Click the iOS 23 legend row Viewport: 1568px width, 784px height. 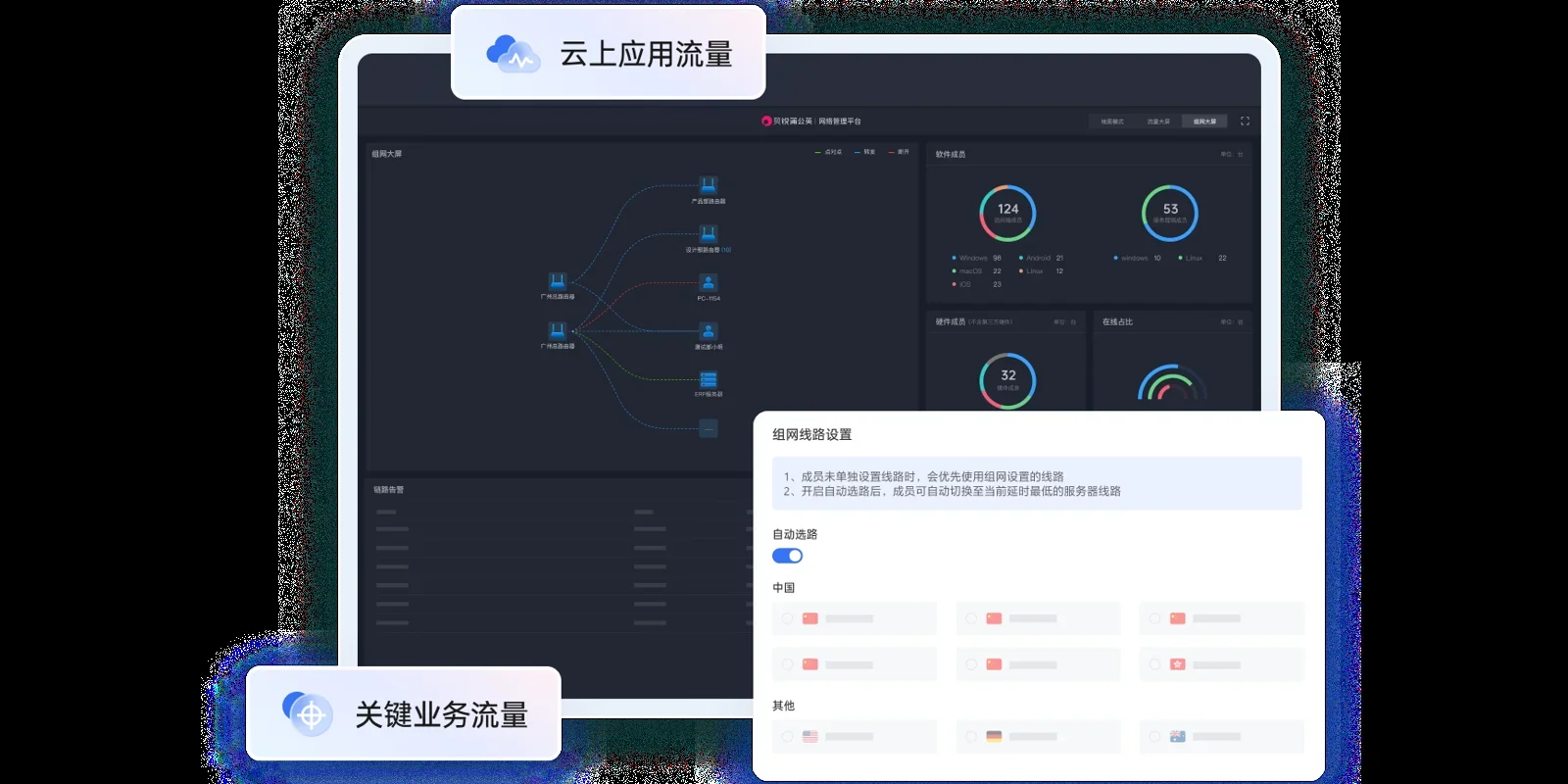coord(977,284)
